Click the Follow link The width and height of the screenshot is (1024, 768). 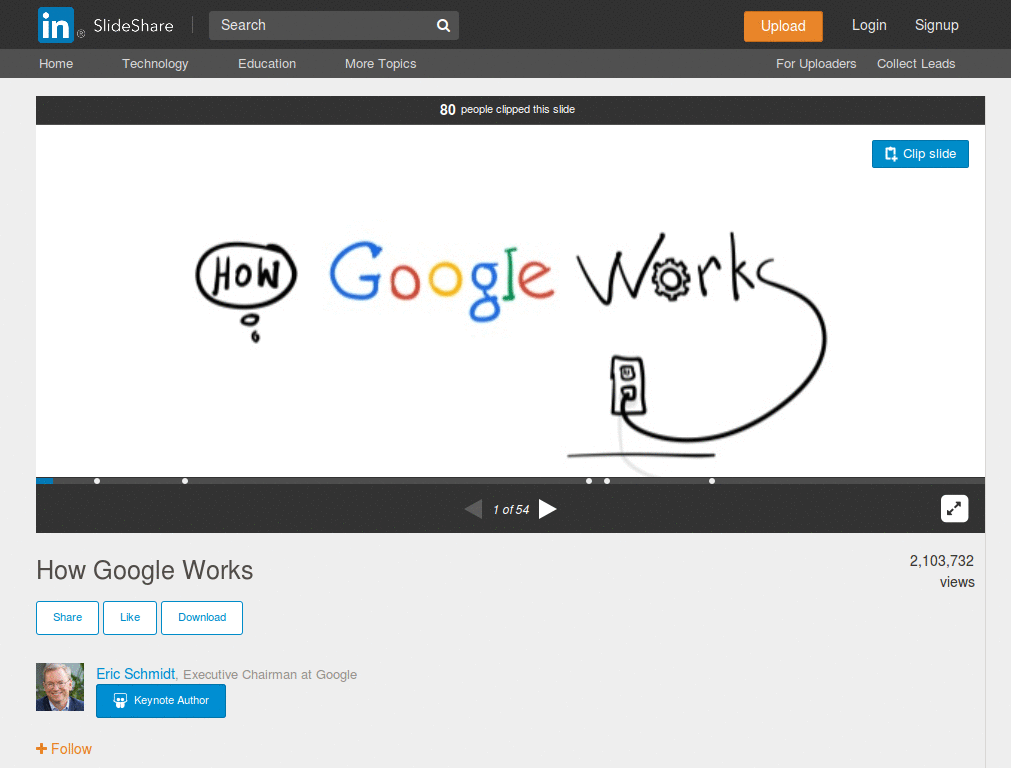pyautogui.click(x=64, y=749)
